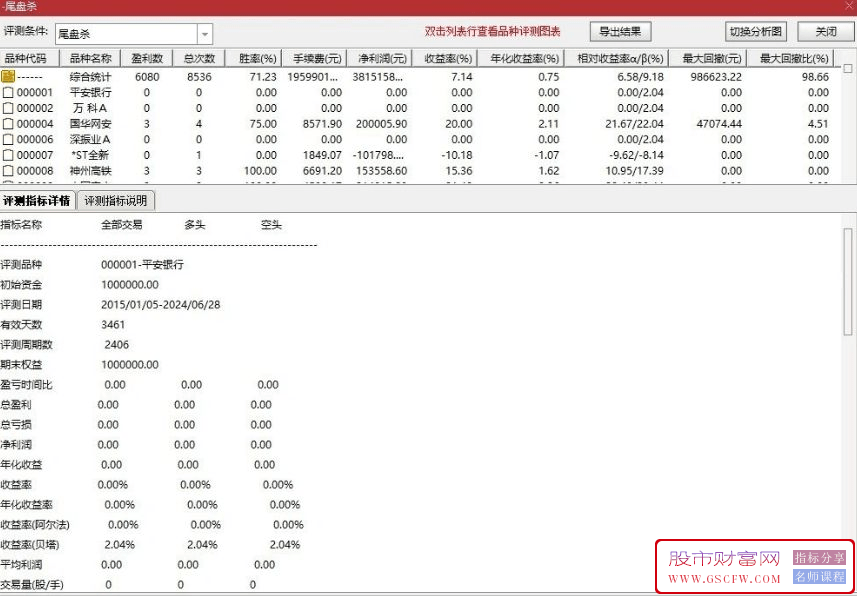
Task: Sort by the 净利润(元) column header
Action: 379,58
